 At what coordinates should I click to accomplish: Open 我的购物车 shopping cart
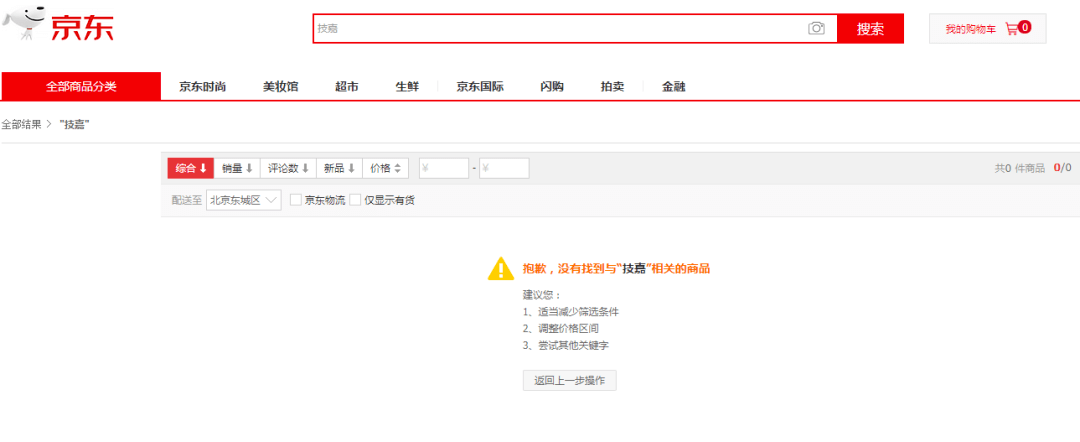point(987,29)
